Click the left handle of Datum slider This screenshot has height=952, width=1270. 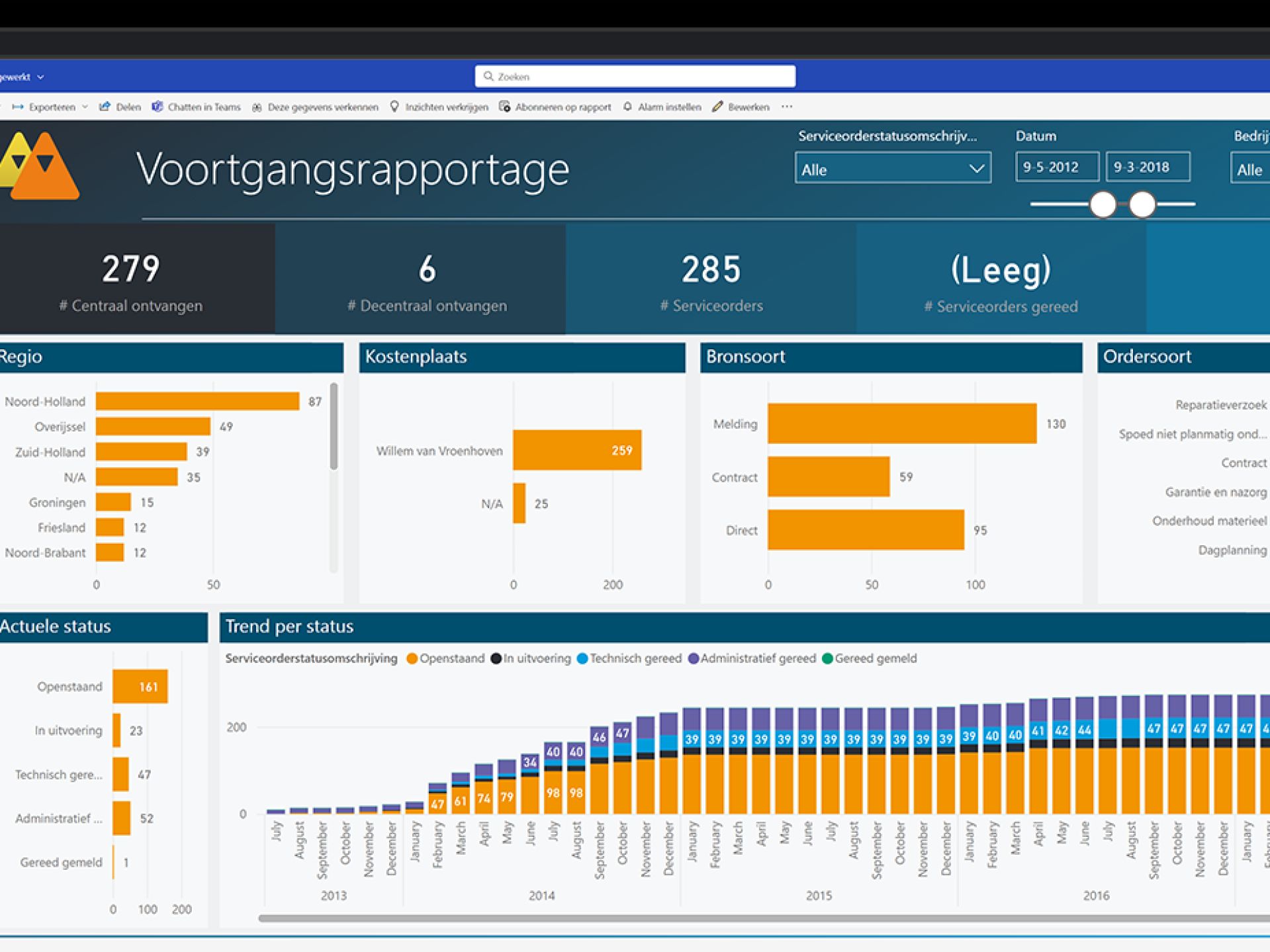[1103, 204]
